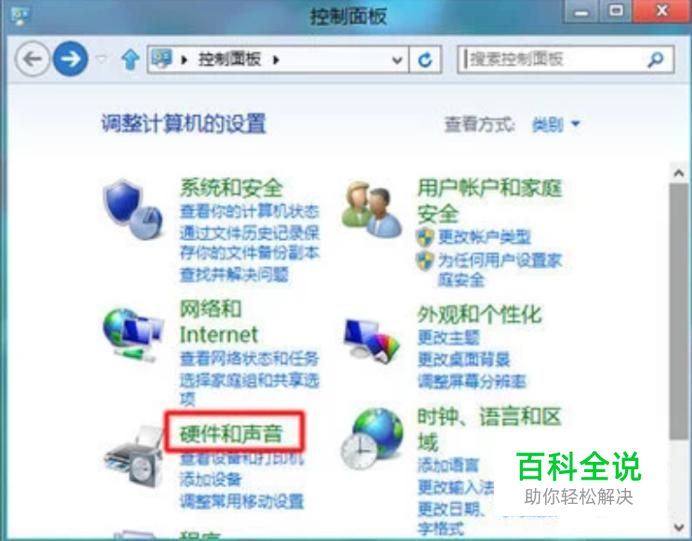The width and height of the screenshot is (692, 541).
Task: Click the 搜索控制面板 search field
Action: point(553,59)
